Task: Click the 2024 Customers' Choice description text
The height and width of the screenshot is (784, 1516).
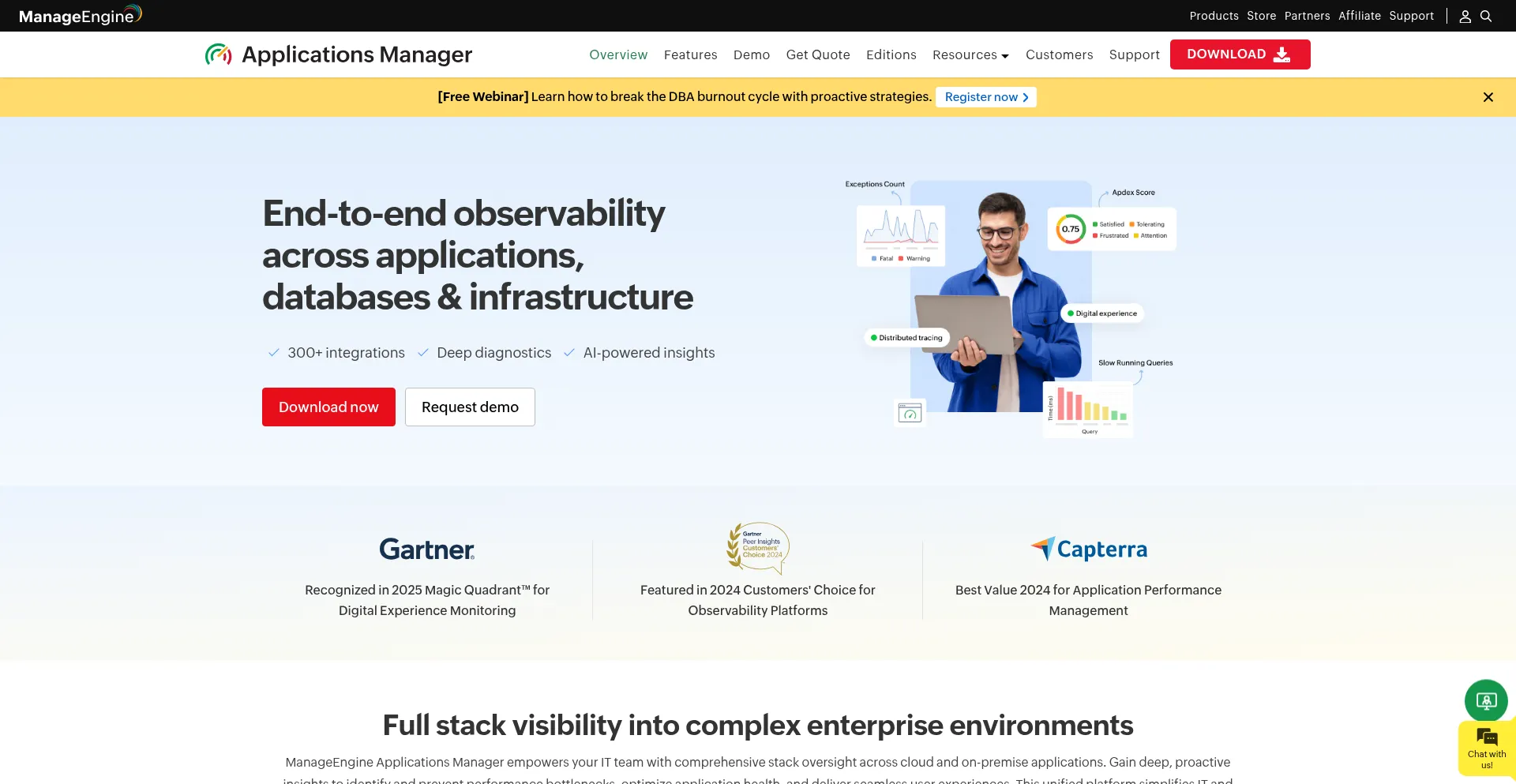Action: click(758, 600)
